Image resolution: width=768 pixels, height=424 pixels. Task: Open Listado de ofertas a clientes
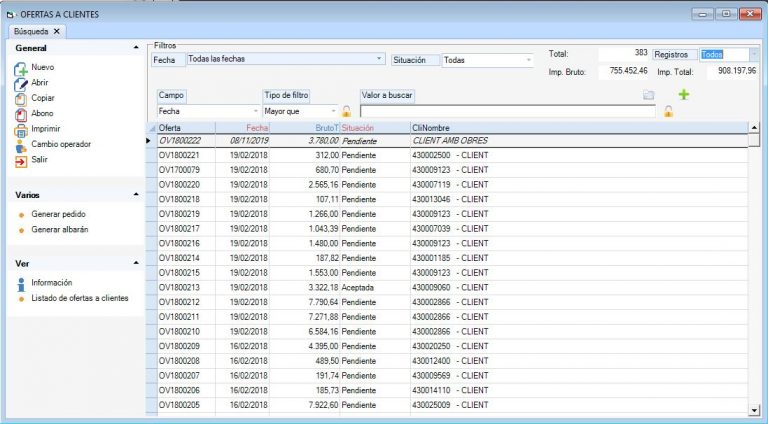click(x=80, y=298)
